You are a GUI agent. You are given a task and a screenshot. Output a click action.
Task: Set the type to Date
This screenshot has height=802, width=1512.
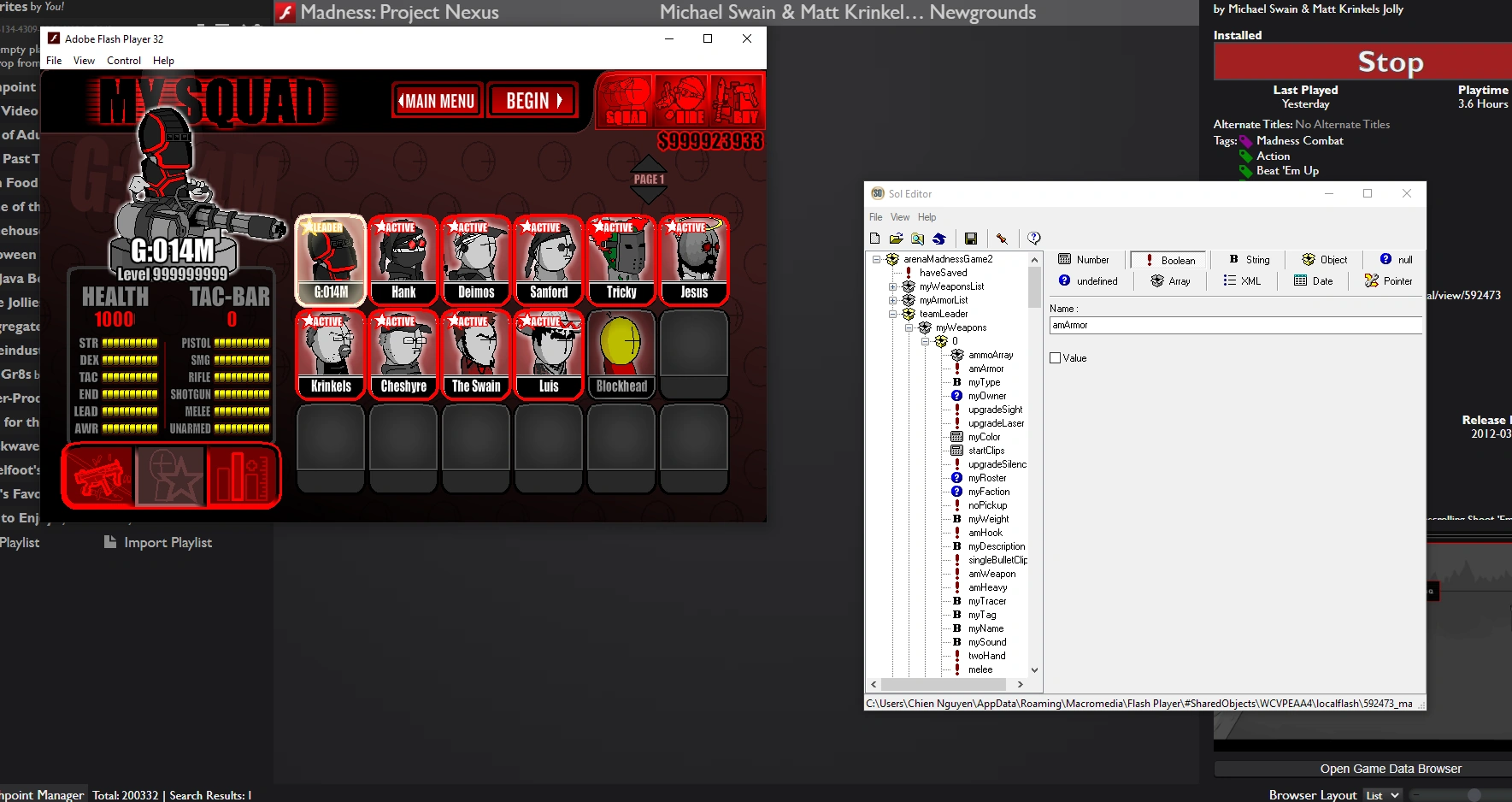[1314, 281]
